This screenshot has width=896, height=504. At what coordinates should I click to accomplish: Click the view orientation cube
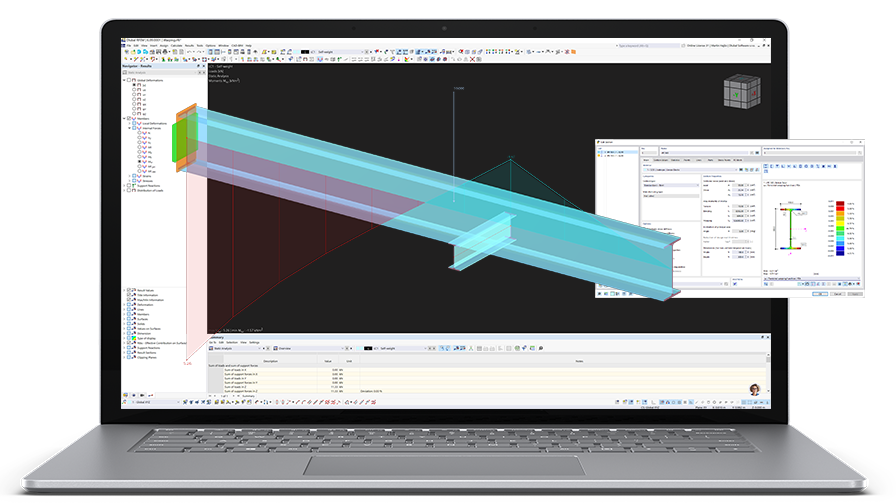(x=742, y=91)
